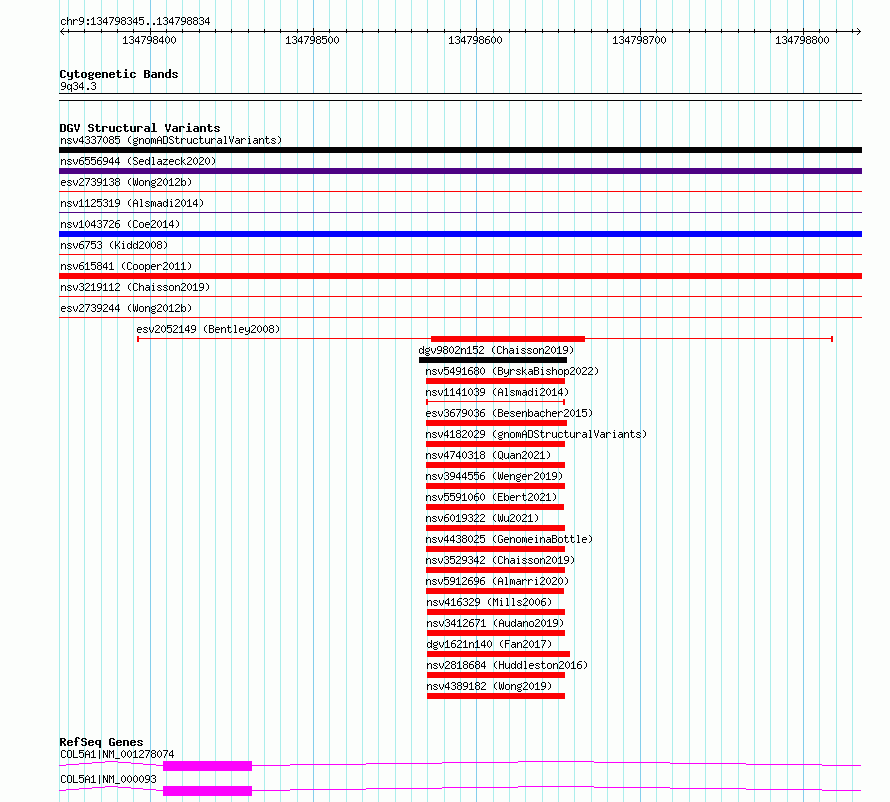Open variant nsv416329 (Mills2006)
890x802 pixels.
point(489,602)
